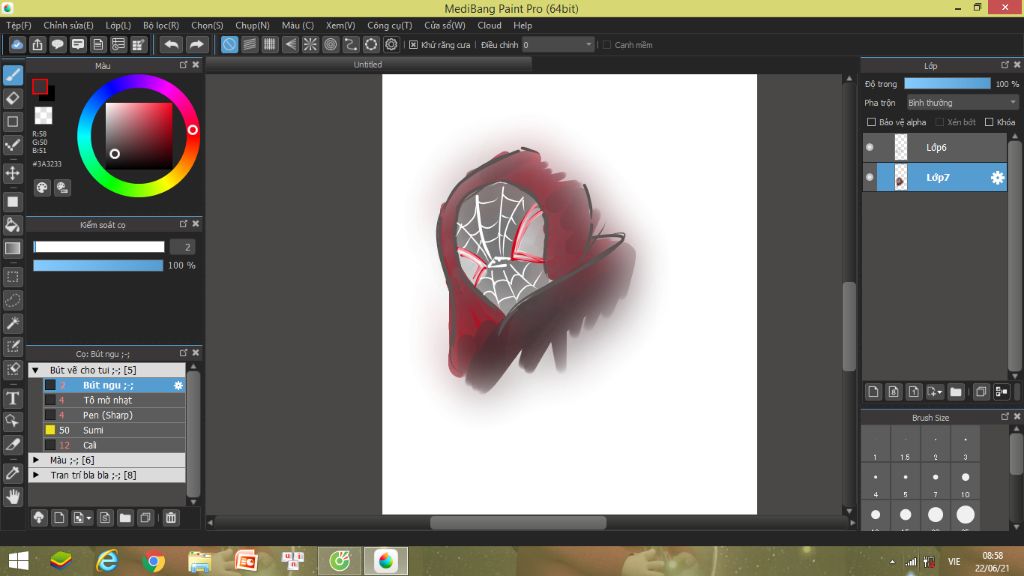Enable vanishing point snap
The width and height of the screenshot is (1024, 576).
(290, 44)
